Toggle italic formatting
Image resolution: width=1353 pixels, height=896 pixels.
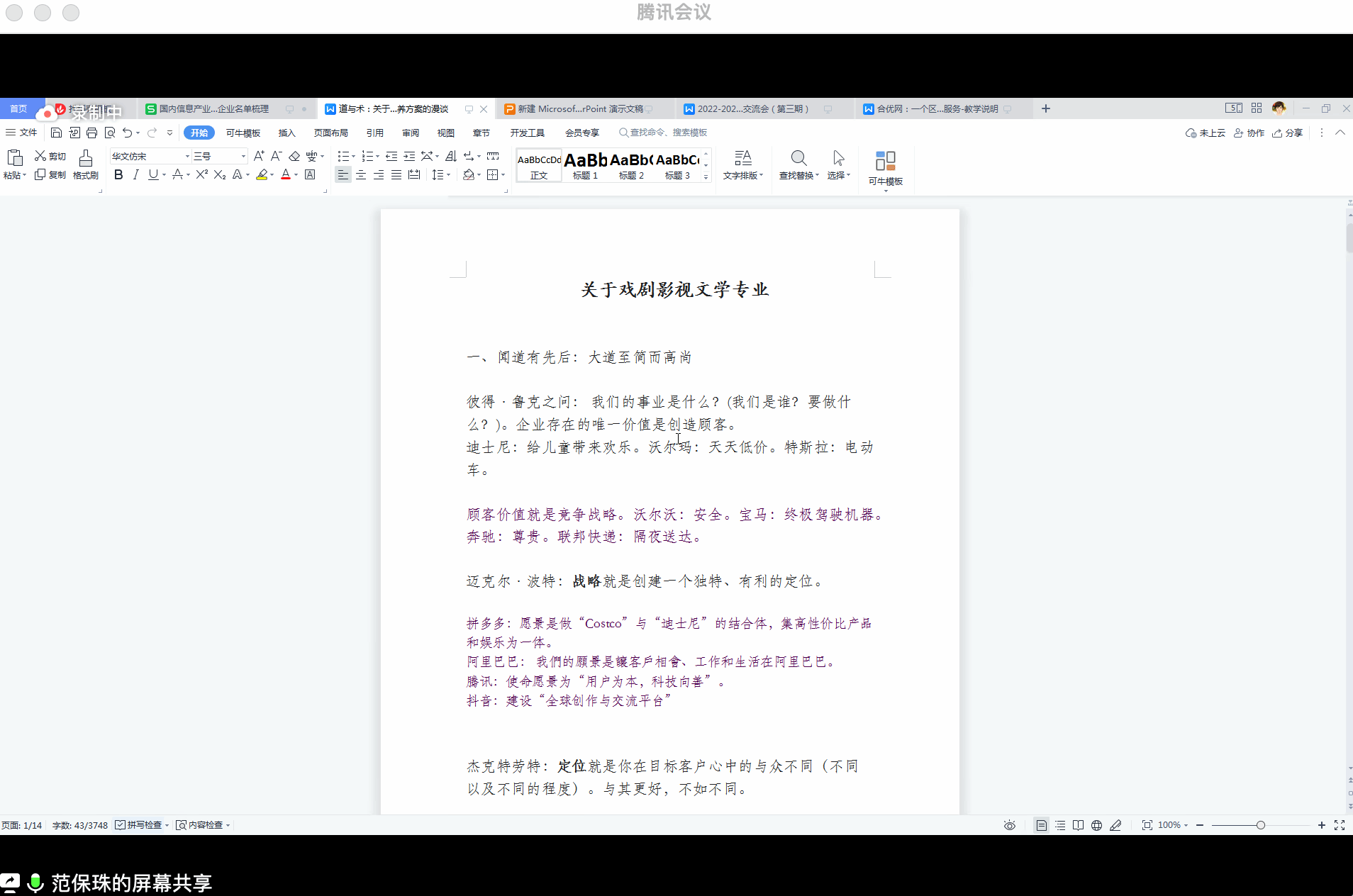pos(135,174)
